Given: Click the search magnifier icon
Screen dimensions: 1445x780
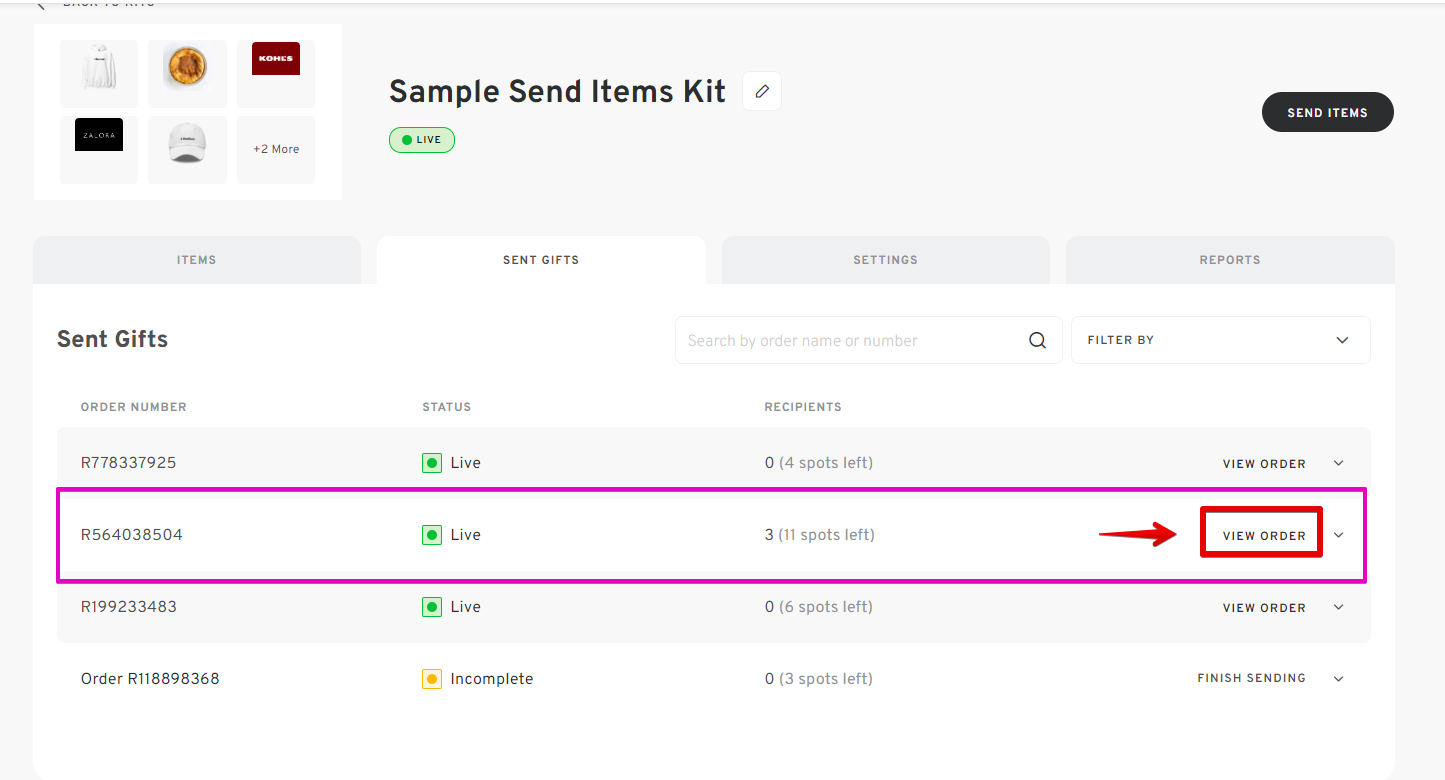Looking at the screenshot, I should pyautogui.click(x=1037, y=340).
